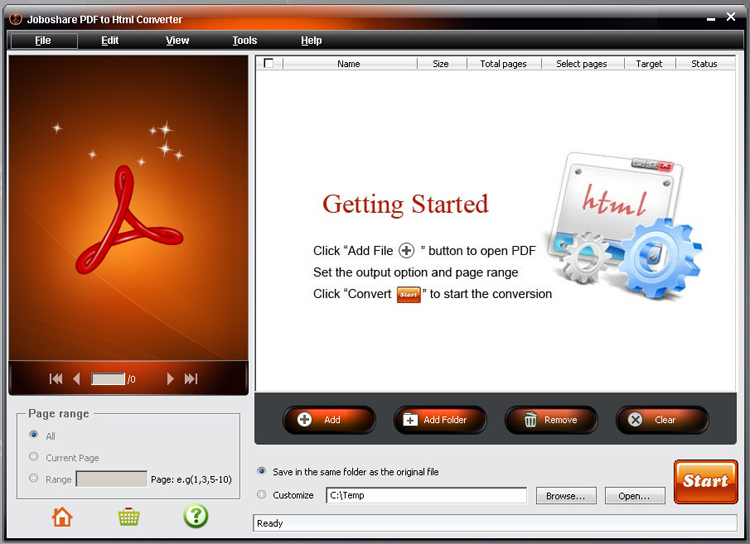Screen dimensions: 750x544
Task: Select save in same folder as original
Action: tap(262, 471)
